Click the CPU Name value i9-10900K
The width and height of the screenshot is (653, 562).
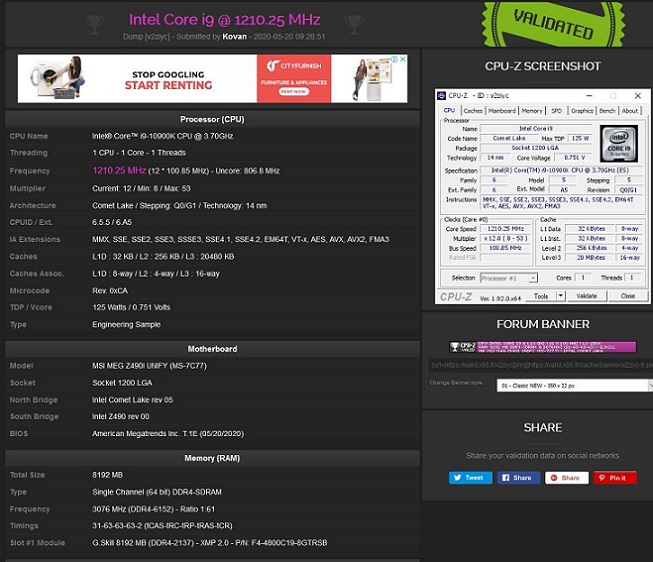163,136
